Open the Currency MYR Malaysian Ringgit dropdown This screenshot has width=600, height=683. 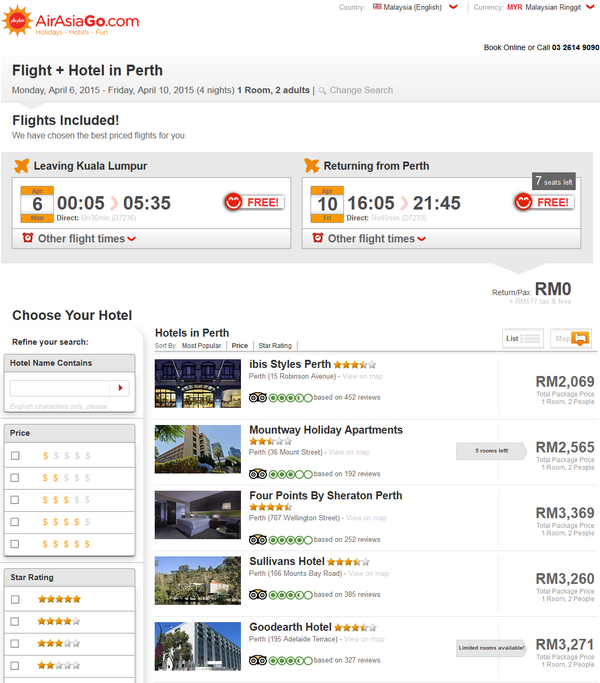[x=551, y=7]
